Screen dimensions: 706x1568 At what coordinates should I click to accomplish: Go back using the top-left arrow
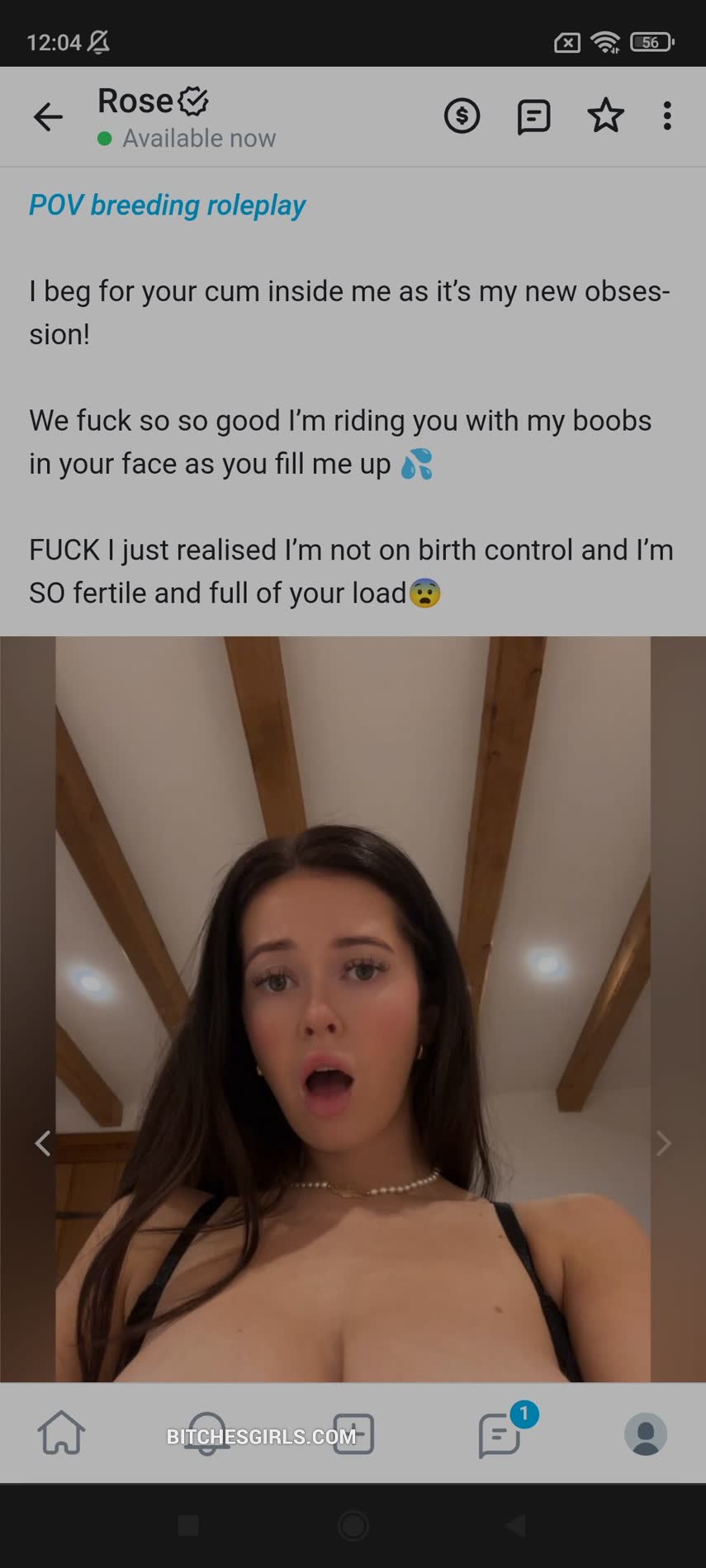tap(48, 117)
